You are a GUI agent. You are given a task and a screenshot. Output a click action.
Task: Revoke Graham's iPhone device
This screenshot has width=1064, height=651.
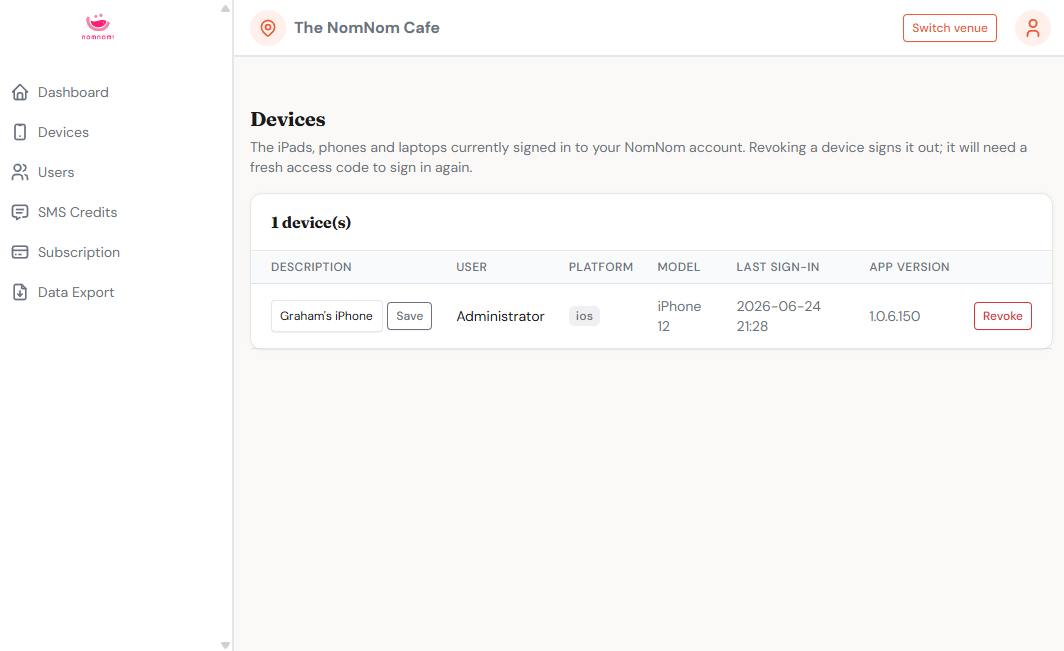coord(1002,316)
